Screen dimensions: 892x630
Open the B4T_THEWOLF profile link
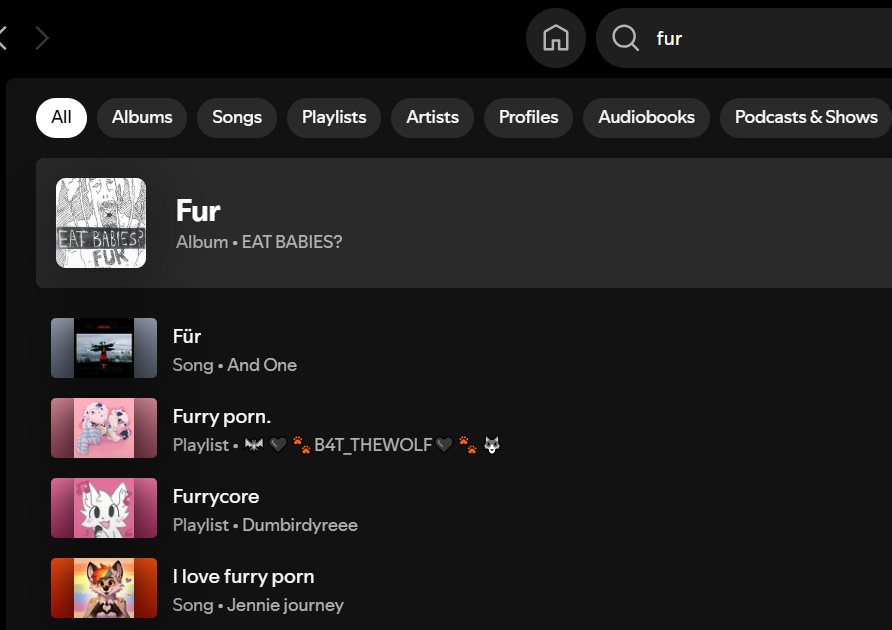pyautogui.click(x=372, y=444)
